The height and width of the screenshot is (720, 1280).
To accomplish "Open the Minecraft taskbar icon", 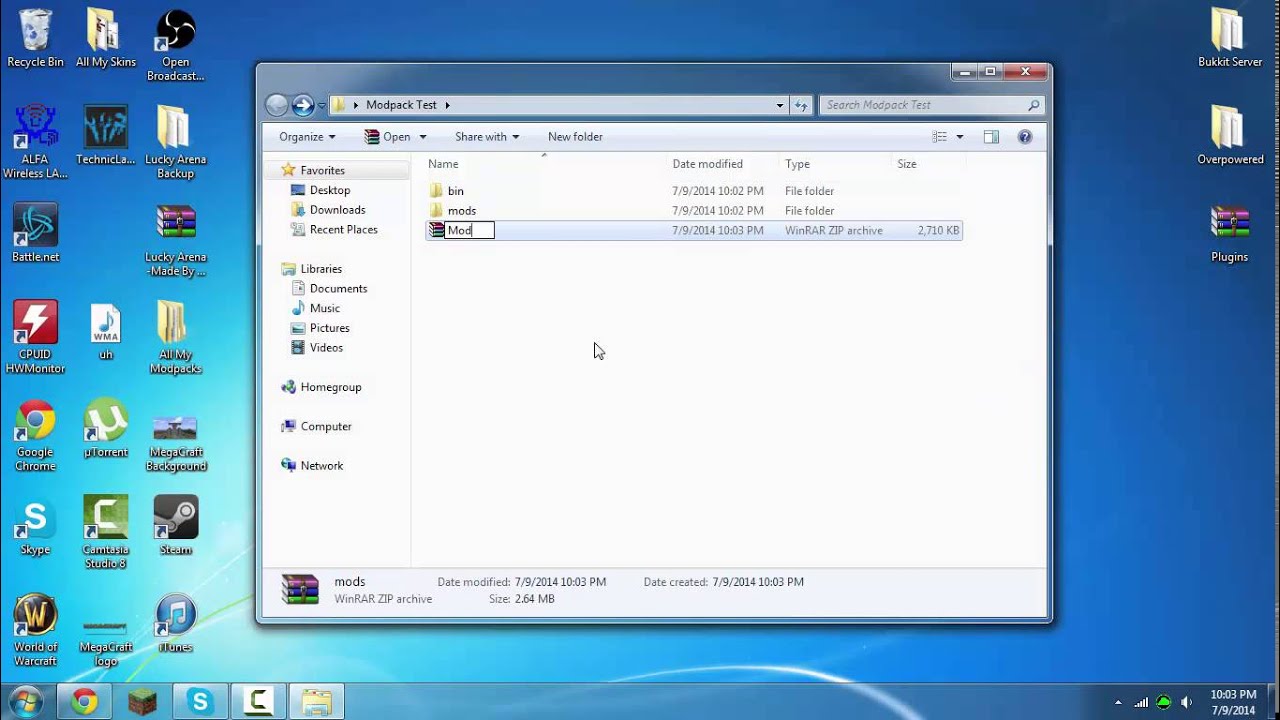I will pos(142,702).
